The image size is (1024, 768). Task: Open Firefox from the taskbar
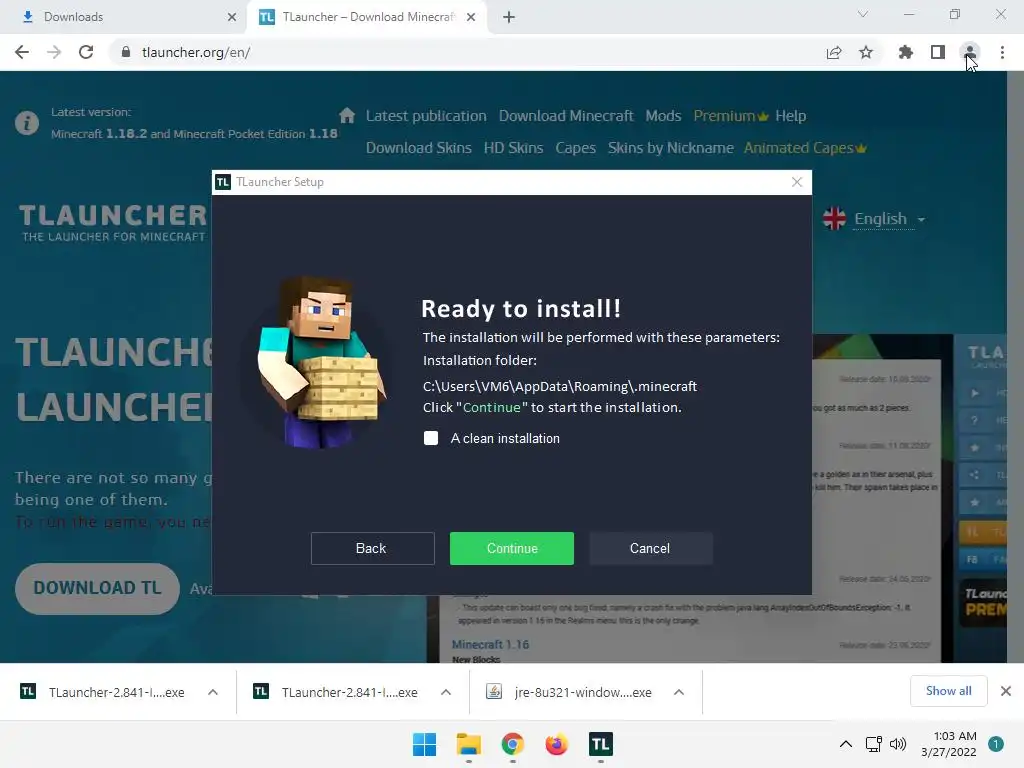pyautogui.click(x=556, y=744)
